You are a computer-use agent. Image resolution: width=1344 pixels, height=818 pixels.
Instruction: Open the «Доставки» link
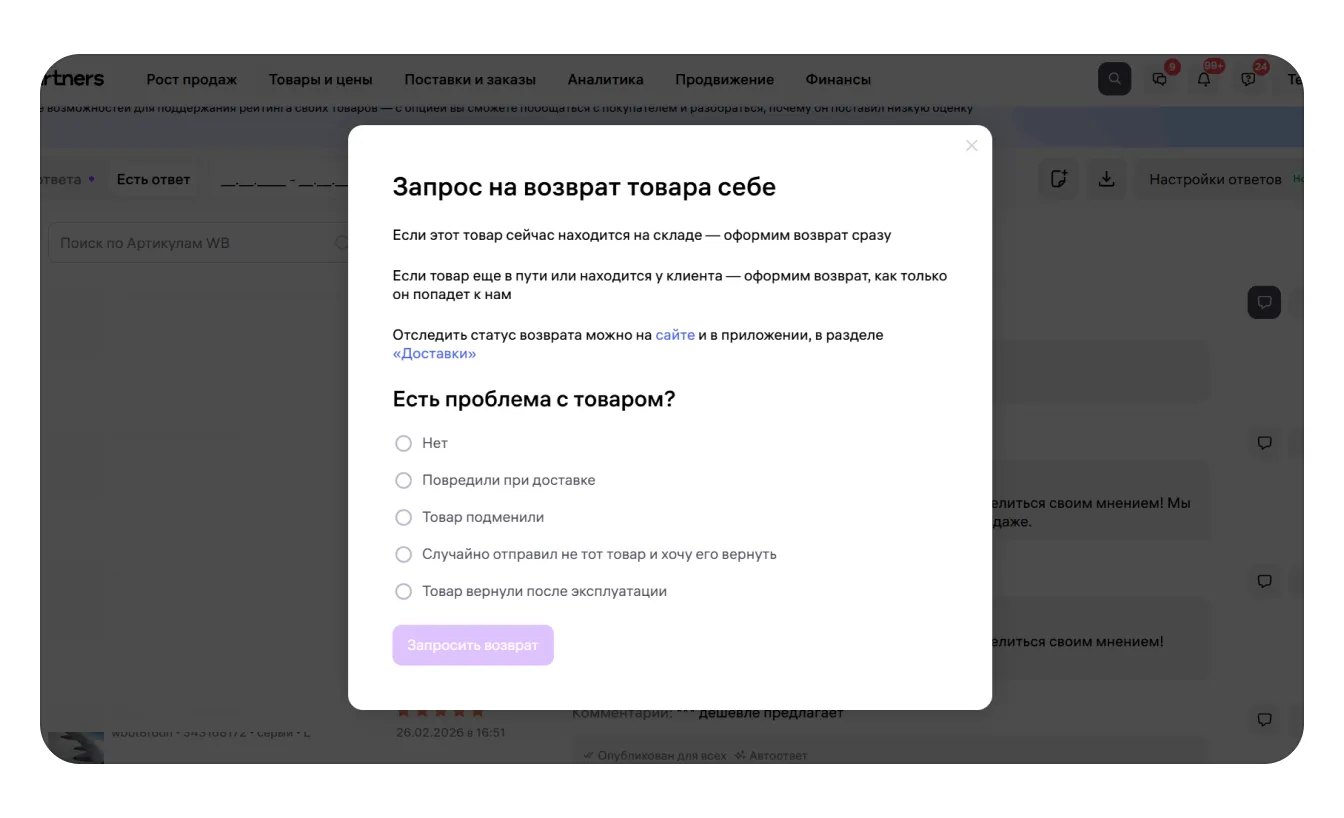[x=434, y=353]
